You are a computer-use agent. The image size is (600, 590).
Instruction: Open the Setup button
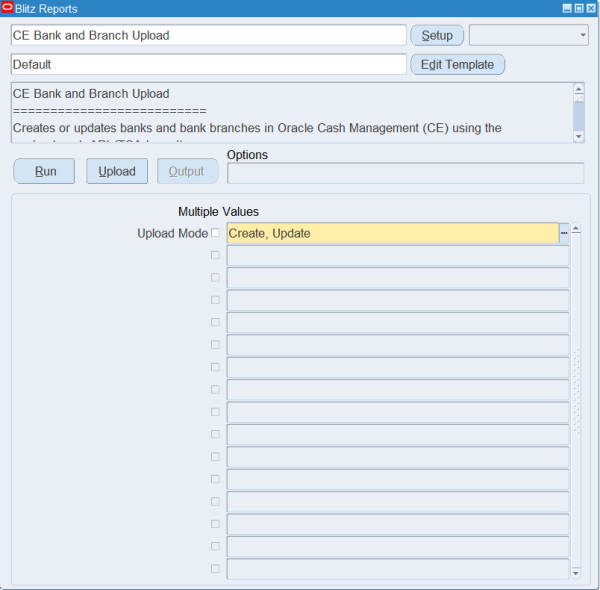tap(437, 35)
